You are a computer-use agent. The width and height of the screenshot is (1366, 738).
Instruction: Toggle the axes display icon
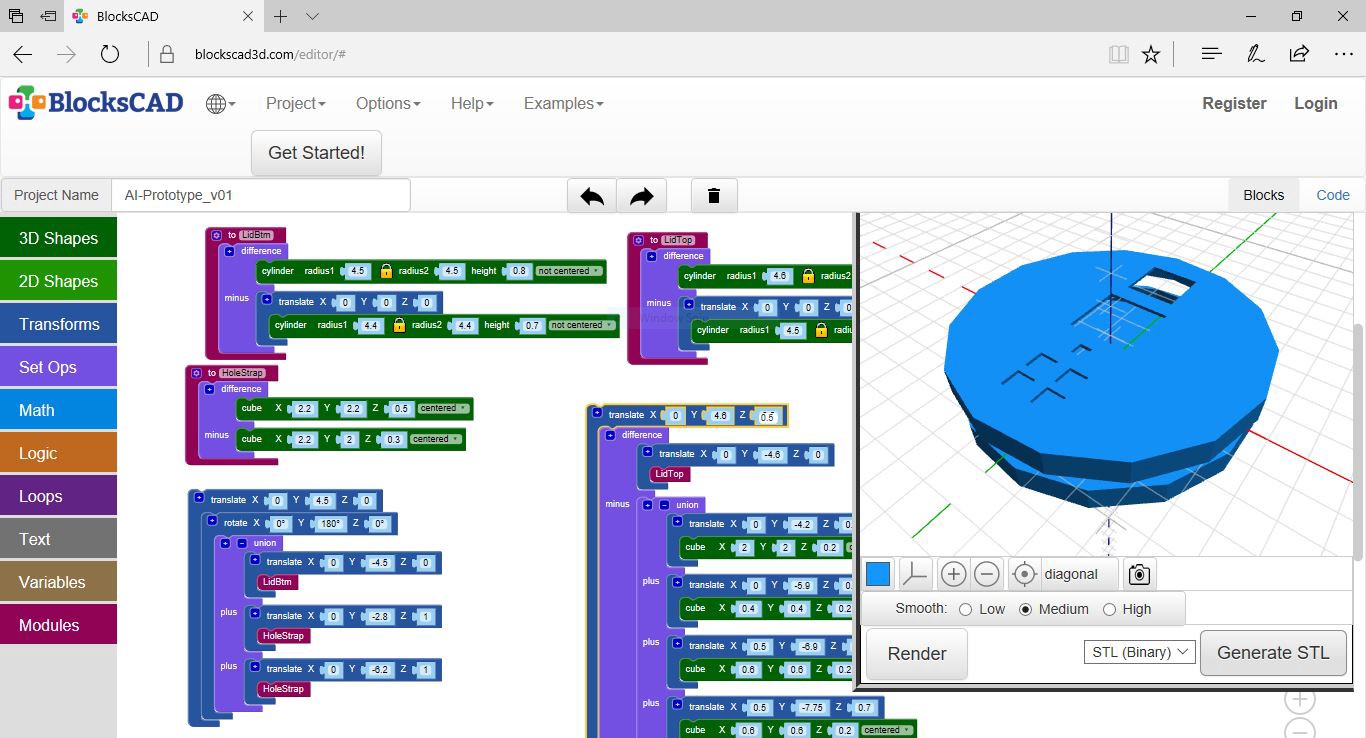pyautogui.click(x=915, y=573)
